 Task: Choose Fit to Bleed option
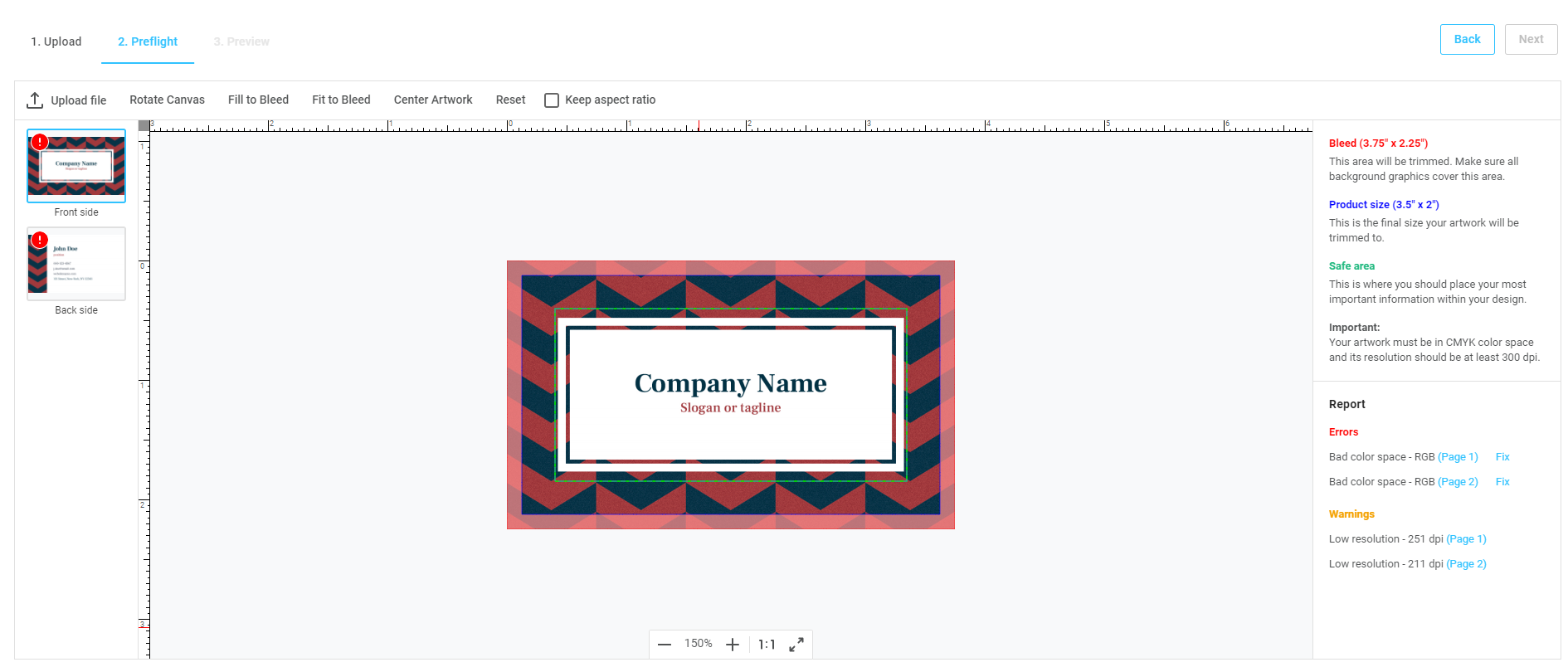click(x=341, y=100)
